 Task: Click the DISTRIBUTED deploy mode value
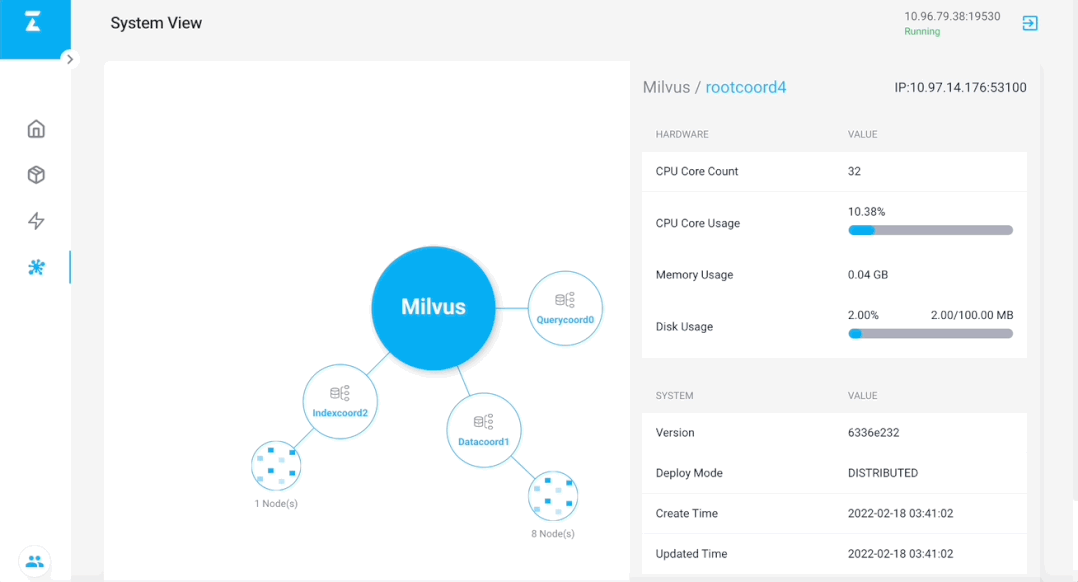(x=883, y=473)
